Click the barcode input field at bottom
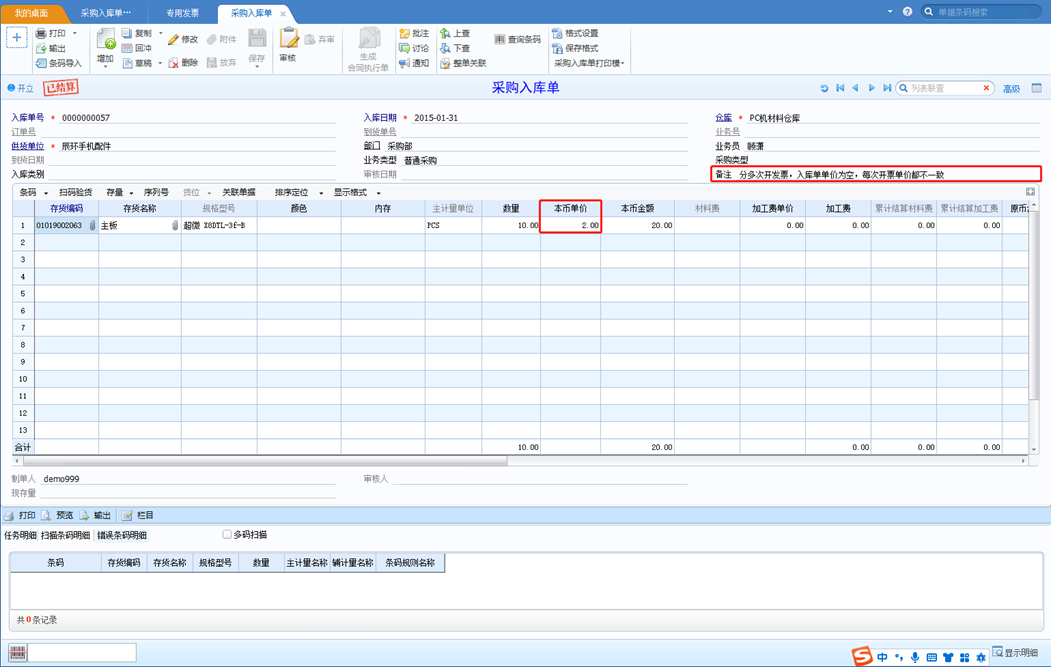Screen dimensions: 1051x667 coord(82,652)
